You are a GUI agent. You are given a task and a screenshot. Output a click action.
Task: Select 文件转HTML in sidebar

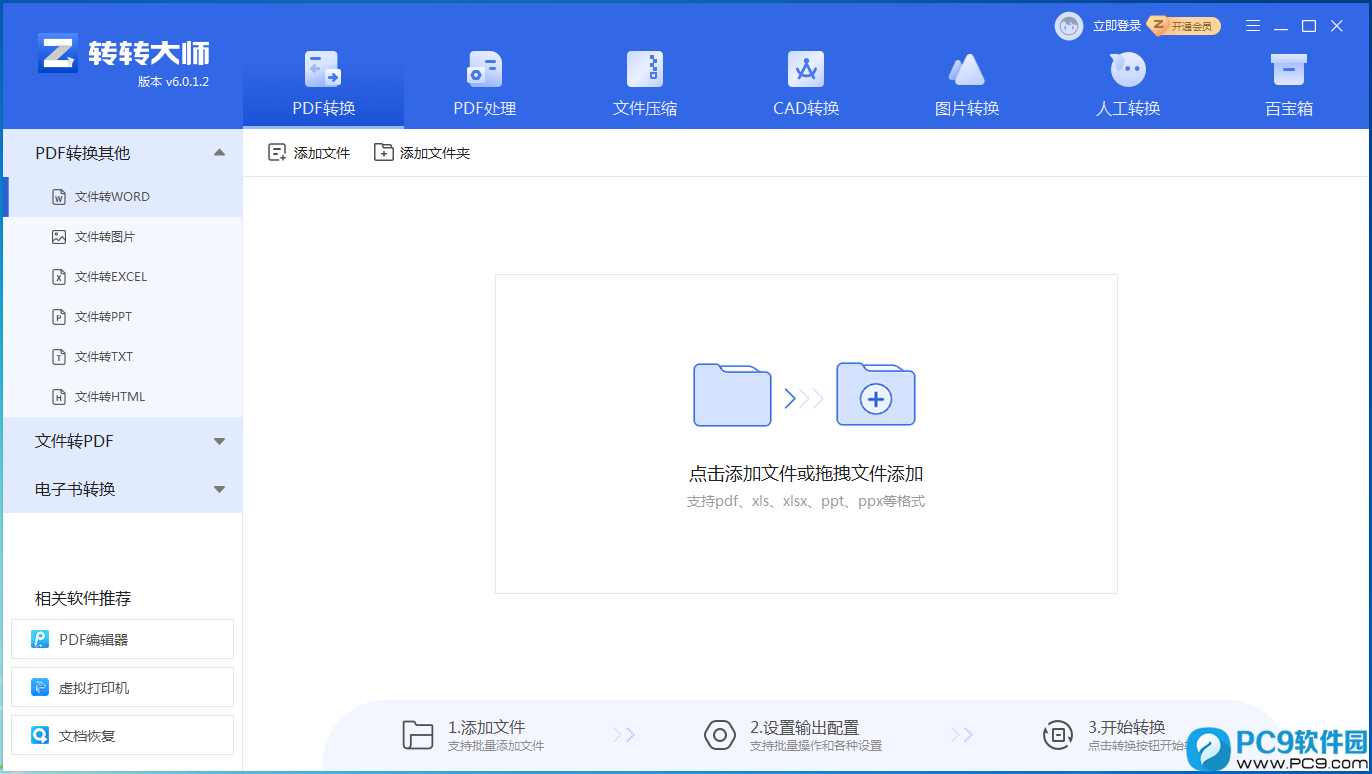(123, 397)
